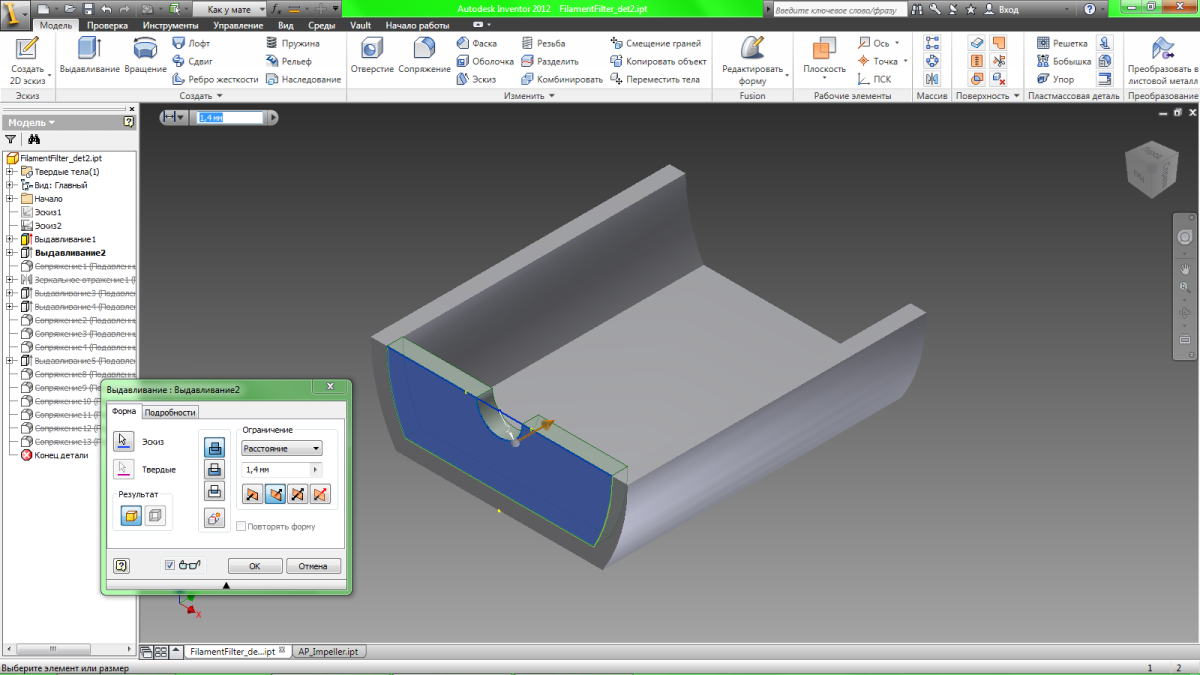
Task: Expand the Создать panel dropdown arrow
Action: pyautogui.click(x=219, y=96)
